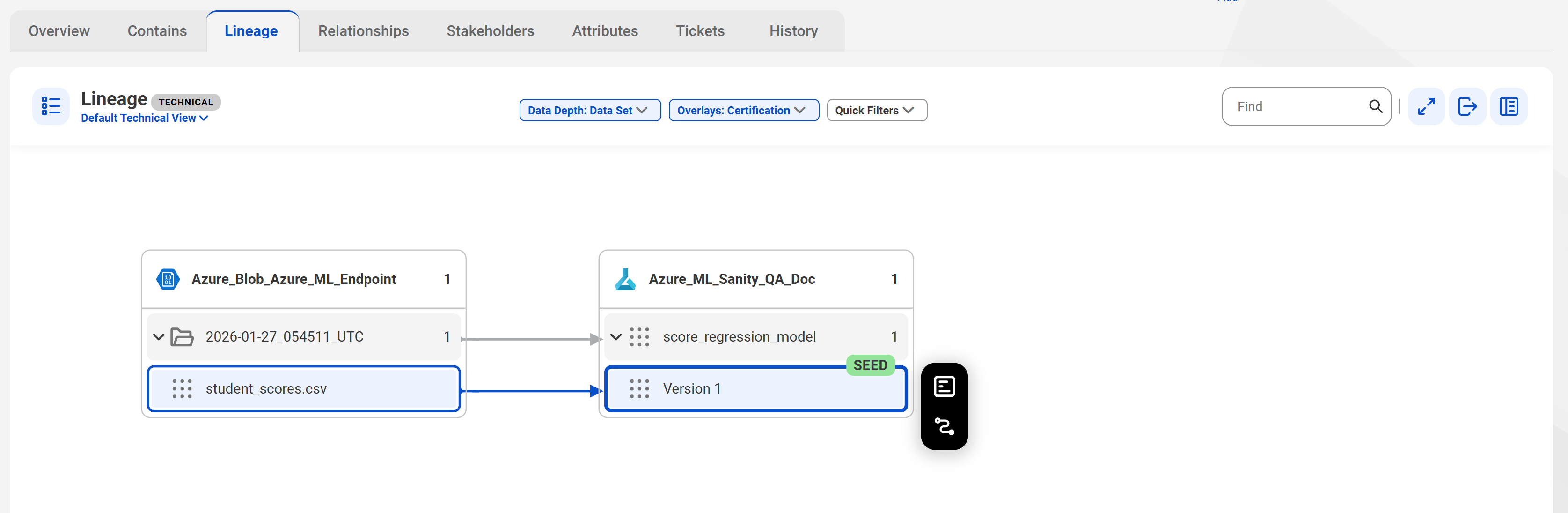Click score_regression_model grid handle icon
Viewport: 1568px width, 513px height.
[639, 337]
